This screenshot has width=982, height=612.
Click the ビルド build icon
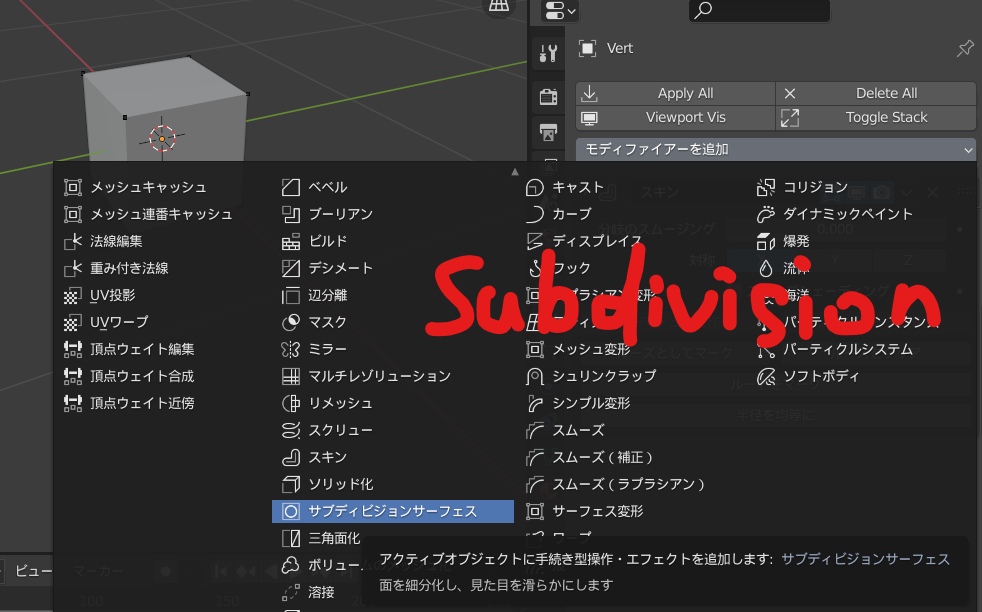pos(291,241)
